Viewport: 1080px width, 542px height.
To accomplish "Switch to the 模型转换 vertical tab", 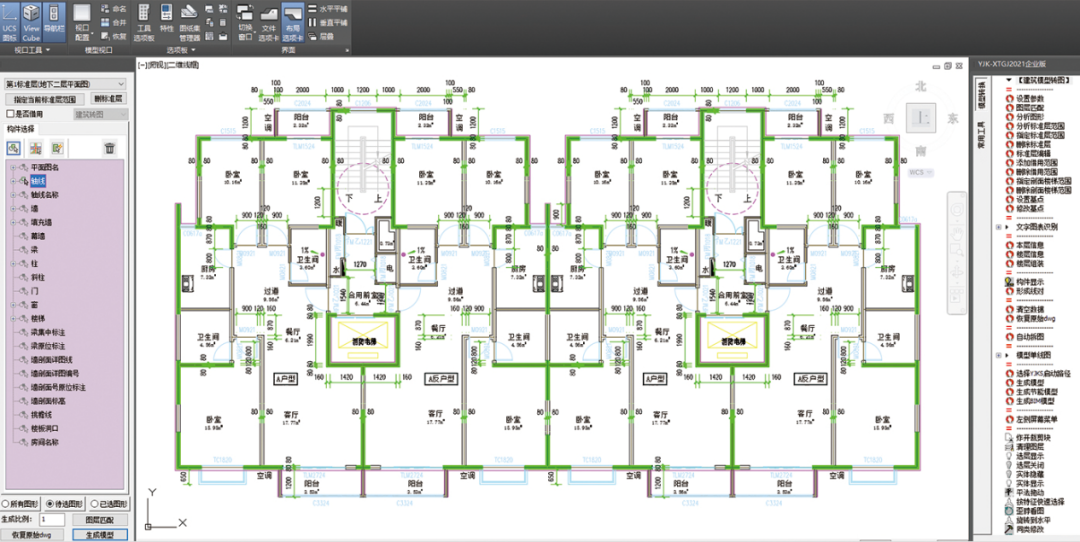I will (x=982, y=95).
